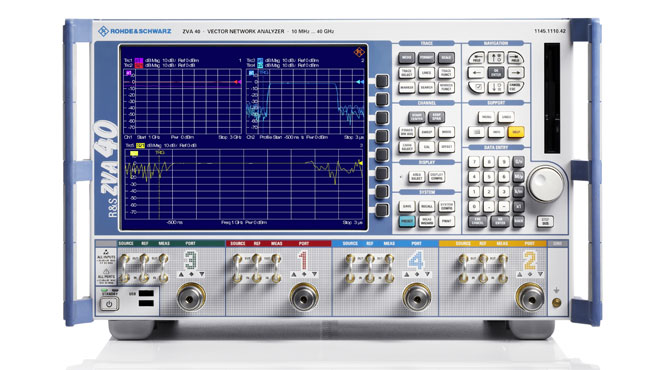Click the checkmark navigation key
This screenshot has width=666, height=370.
tap(477, 87)
